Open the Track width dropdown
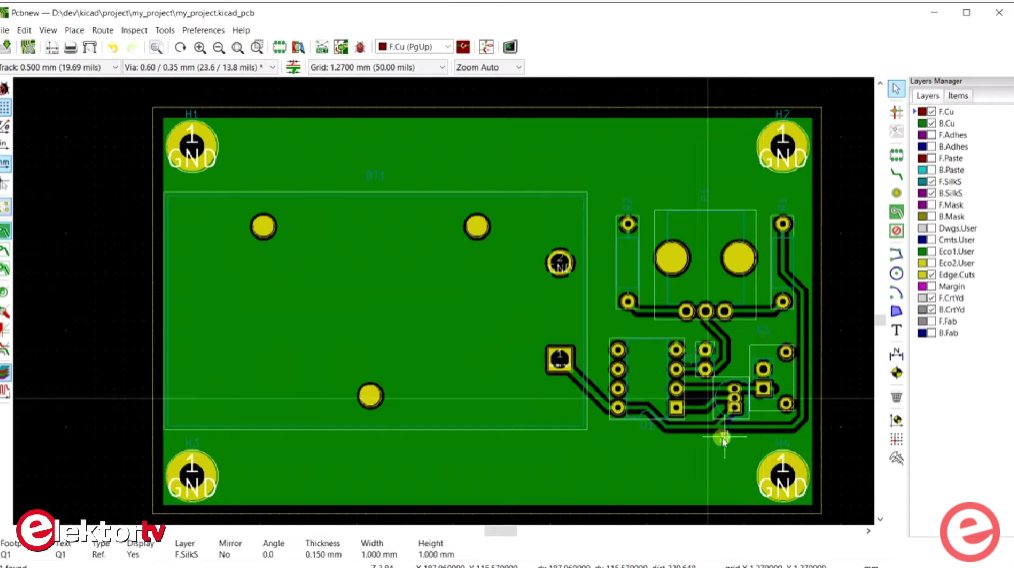 tap(60, 67)
